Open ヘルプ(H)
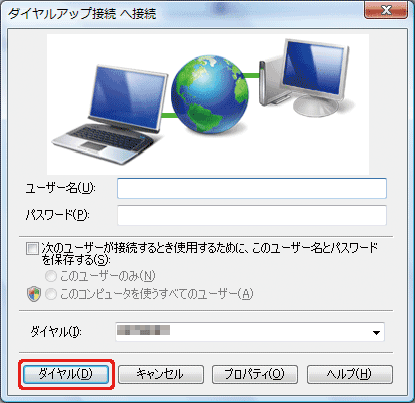Viewport: 415px width, 403px height. click(350, 374)
